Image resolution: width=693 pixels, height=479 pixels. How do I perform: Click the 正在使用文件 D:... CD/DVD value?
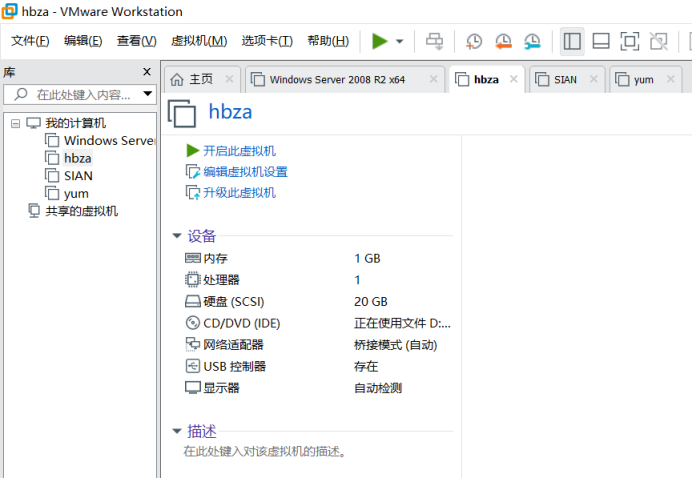coord(402,323)
